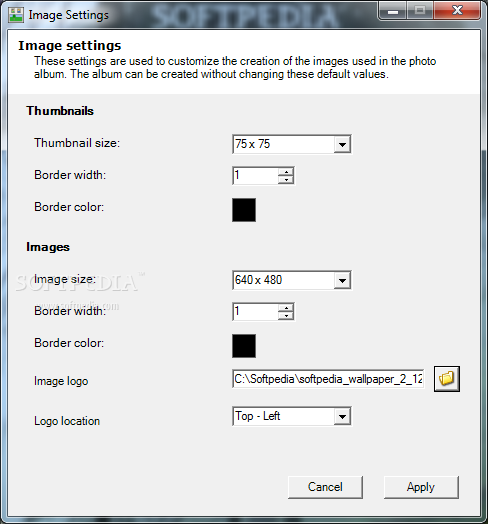Click the 'Thumbnails' section heading
The width and height of the screenshot is (488, 524).
pyautogui.click(x=60, y=111)
